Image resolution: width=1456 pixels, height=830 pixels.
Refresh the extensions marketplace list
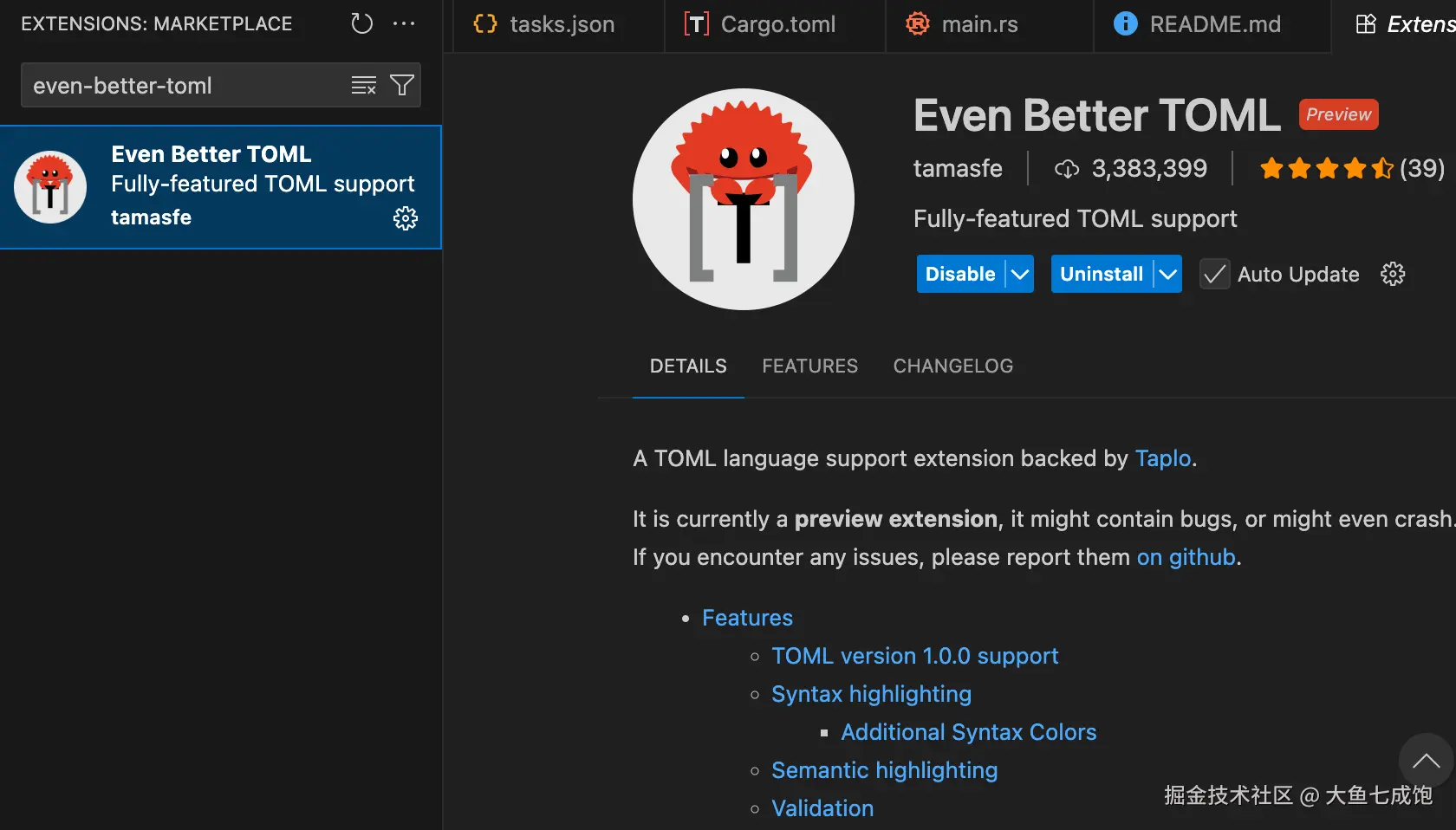361,23
